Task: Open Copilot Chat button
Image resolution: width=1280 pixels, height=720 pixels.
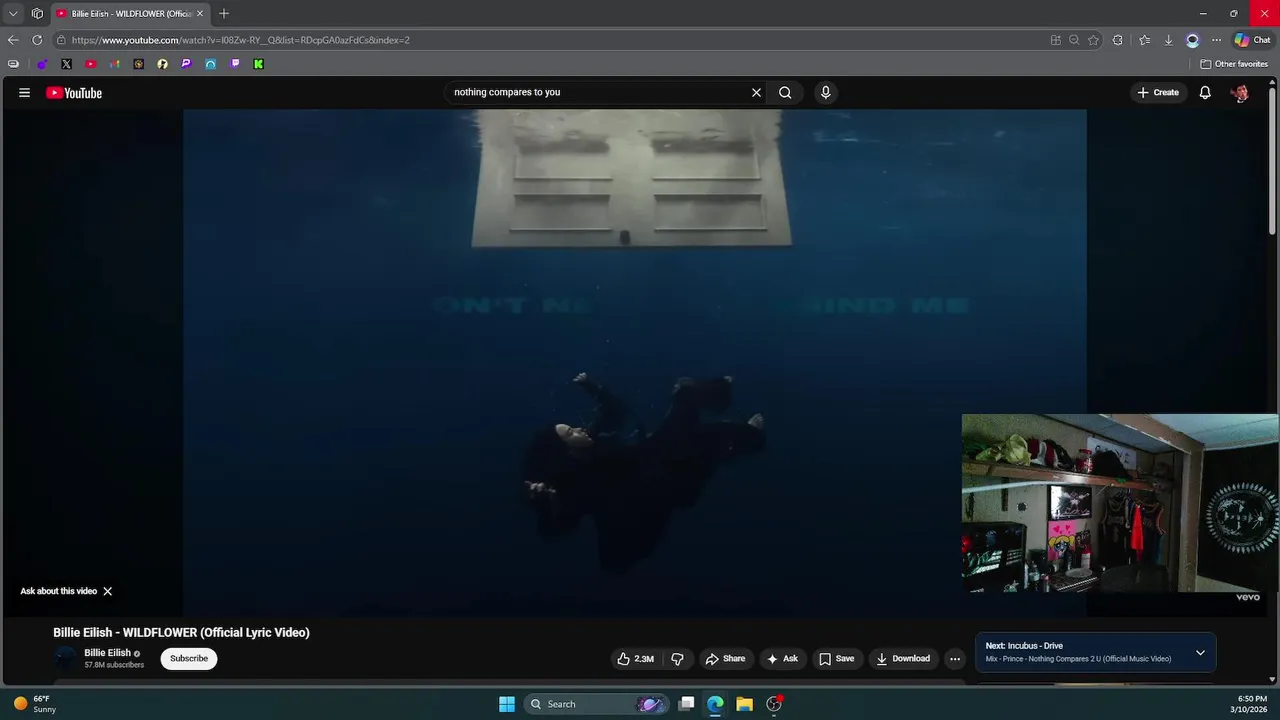Action: (x=1252, y=40)
